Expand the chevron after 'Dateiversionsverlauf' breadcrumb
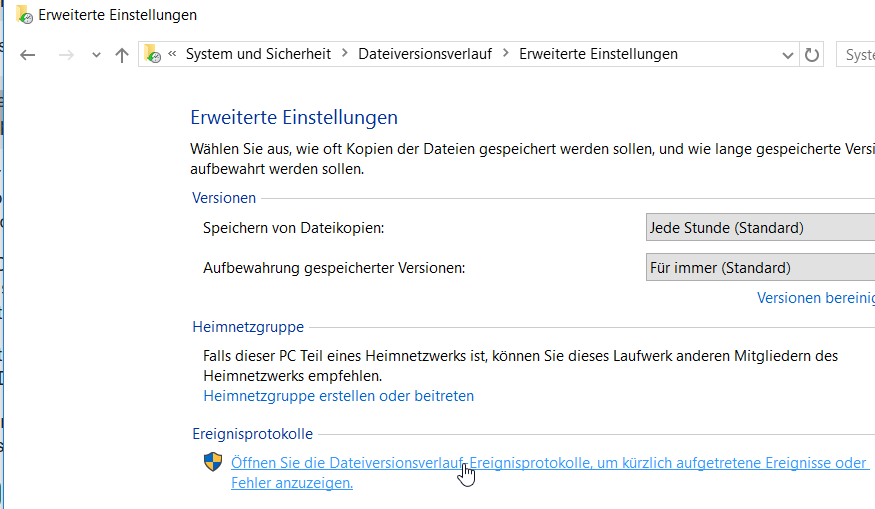 coord(505,54)
